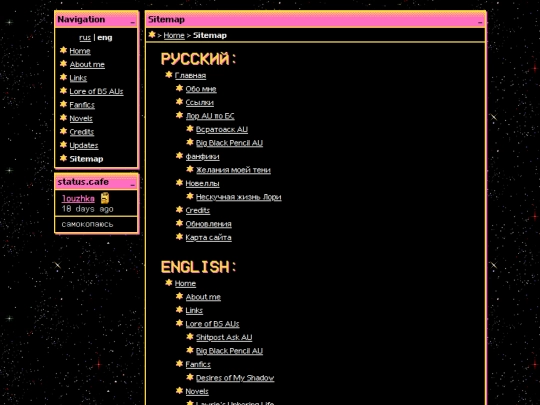Open the Главная link in the Russian sitemap
540x405 pixels.
pyautogui.click(x=190, y=75)
